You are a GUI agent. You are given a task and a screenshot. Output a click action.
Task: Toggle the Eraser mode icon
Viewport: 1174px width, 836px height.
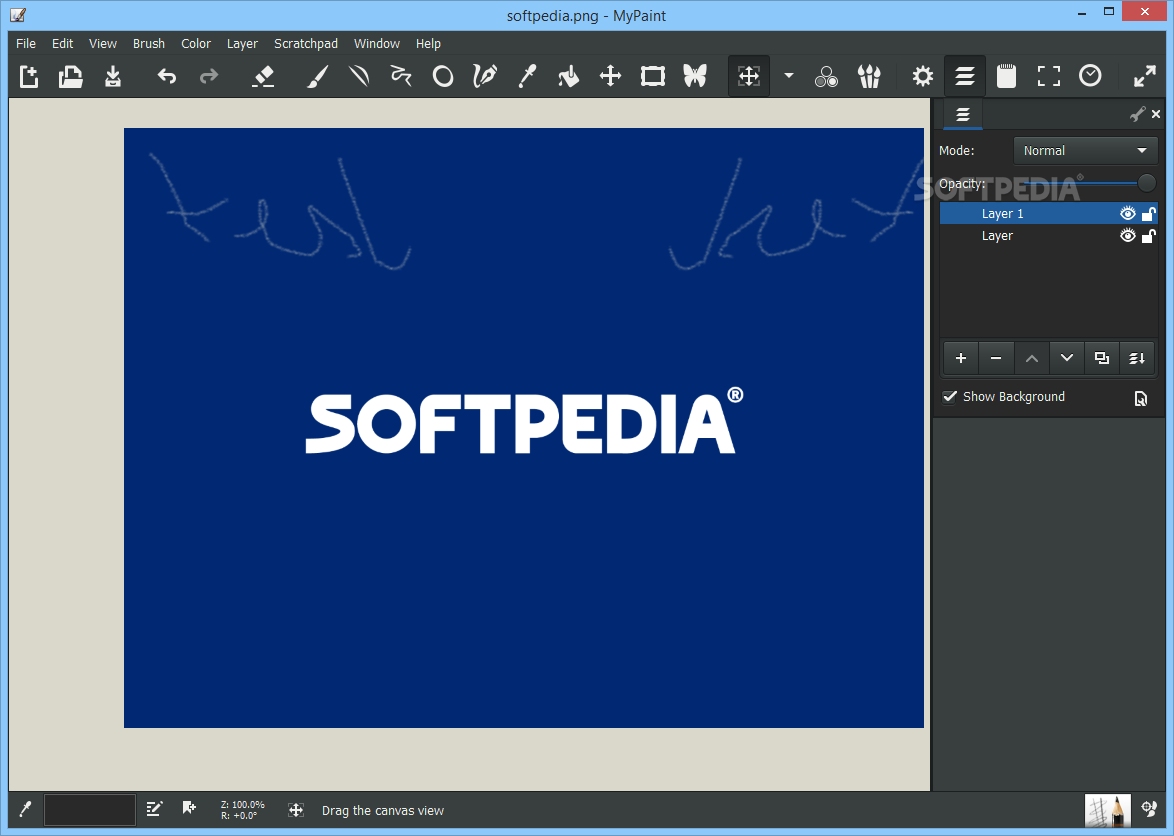(x=263, y=76)
